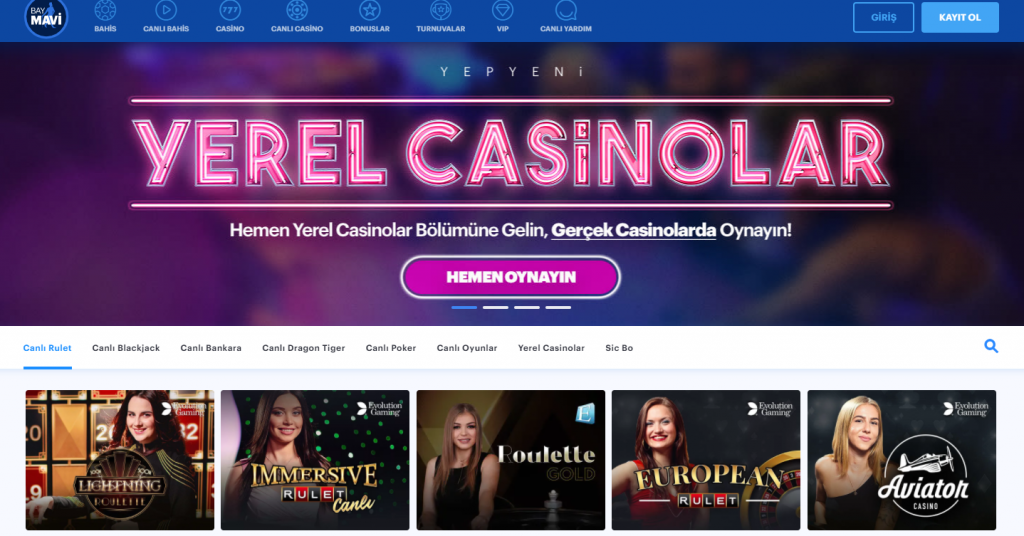This screenshot has width=1024, height=536.
Task: Open the Bahis soccer ball icon
Action: [x=105, y=10]
